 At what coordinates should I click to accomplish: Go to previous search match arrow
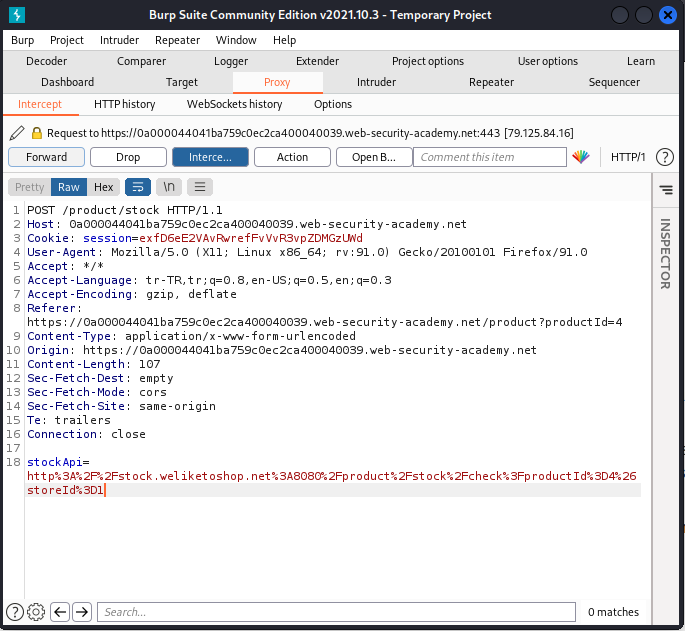tap(60, 612)
